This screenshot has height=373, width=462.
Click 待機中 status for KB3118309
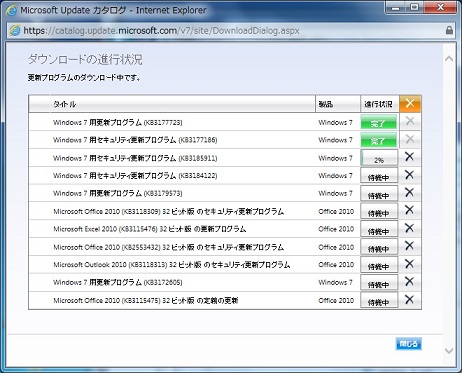(x=379, y=211)
